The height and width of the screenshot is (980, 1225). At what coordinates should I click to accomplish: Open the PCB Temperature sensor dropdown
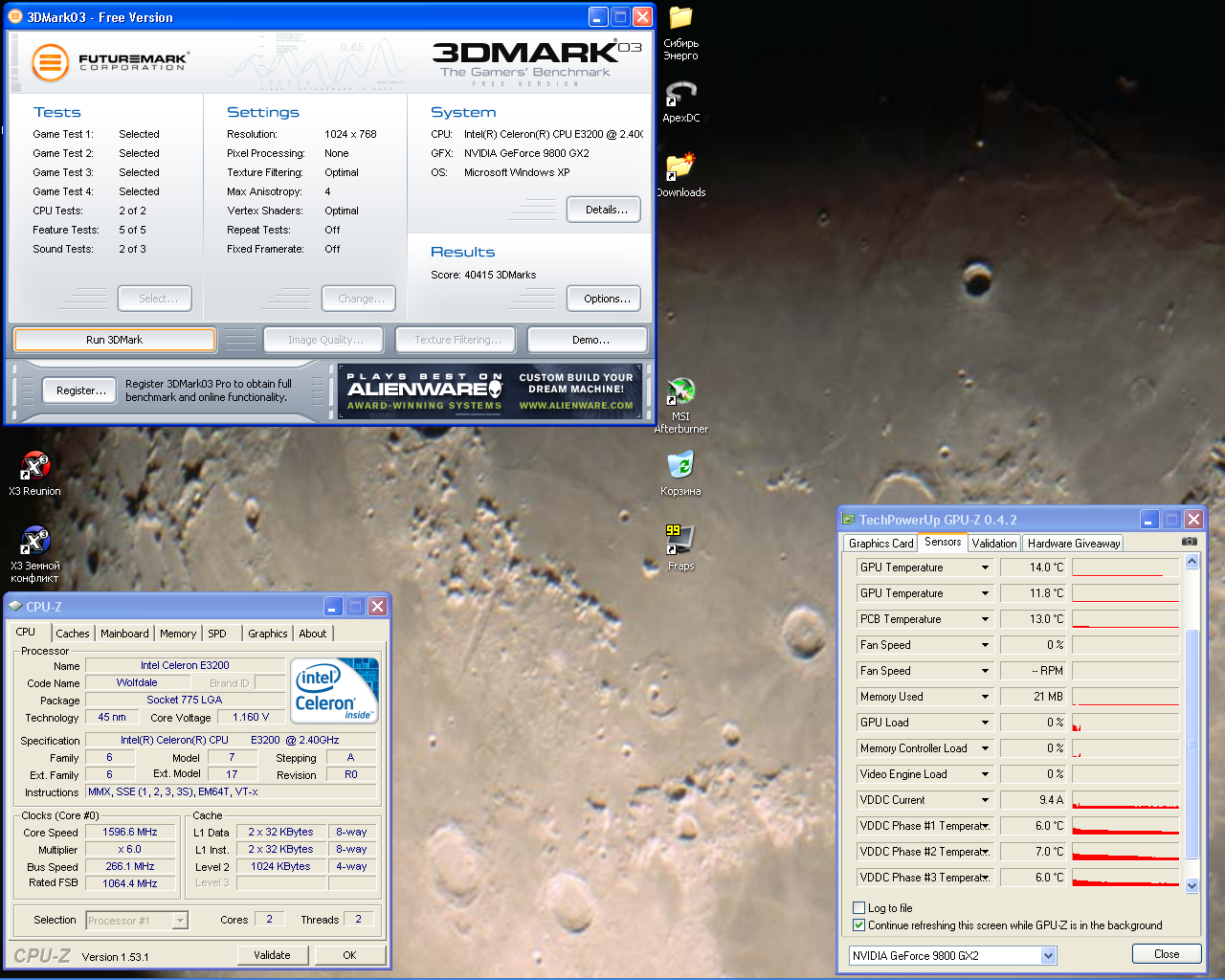(985, 619)
